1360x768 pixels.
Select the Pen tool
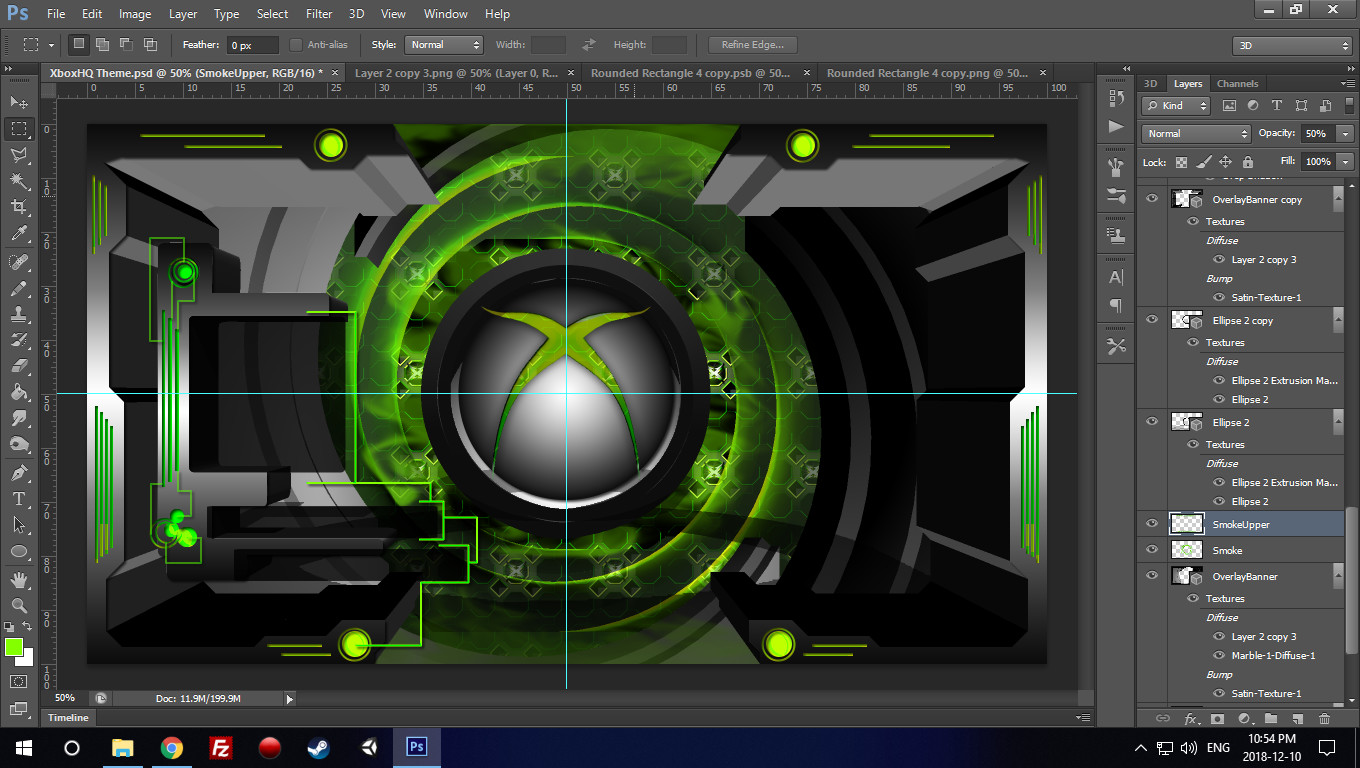[x=19, y=472]
